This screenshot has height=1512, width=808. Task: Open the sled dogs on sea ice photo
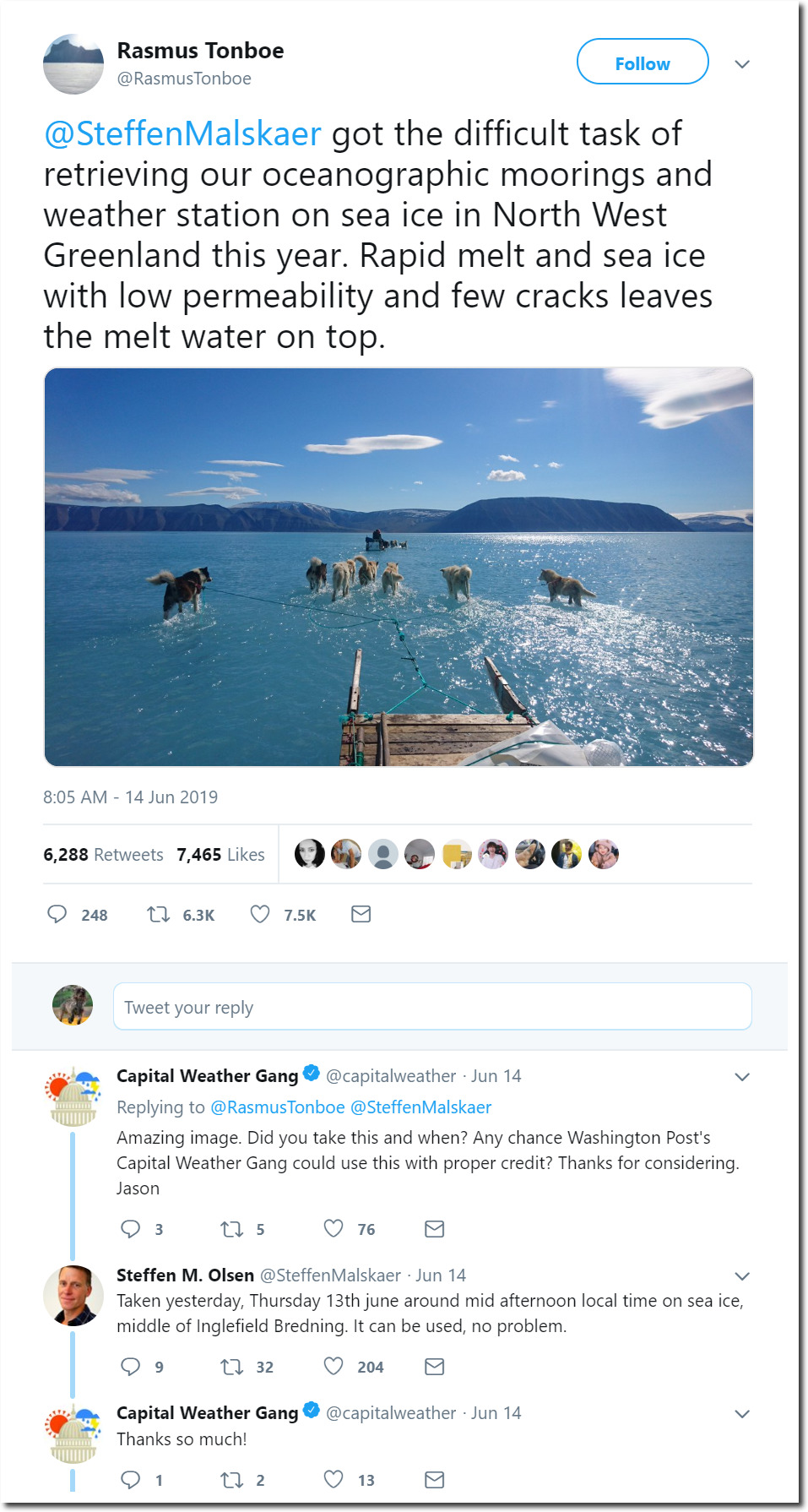tap(399, 567)
